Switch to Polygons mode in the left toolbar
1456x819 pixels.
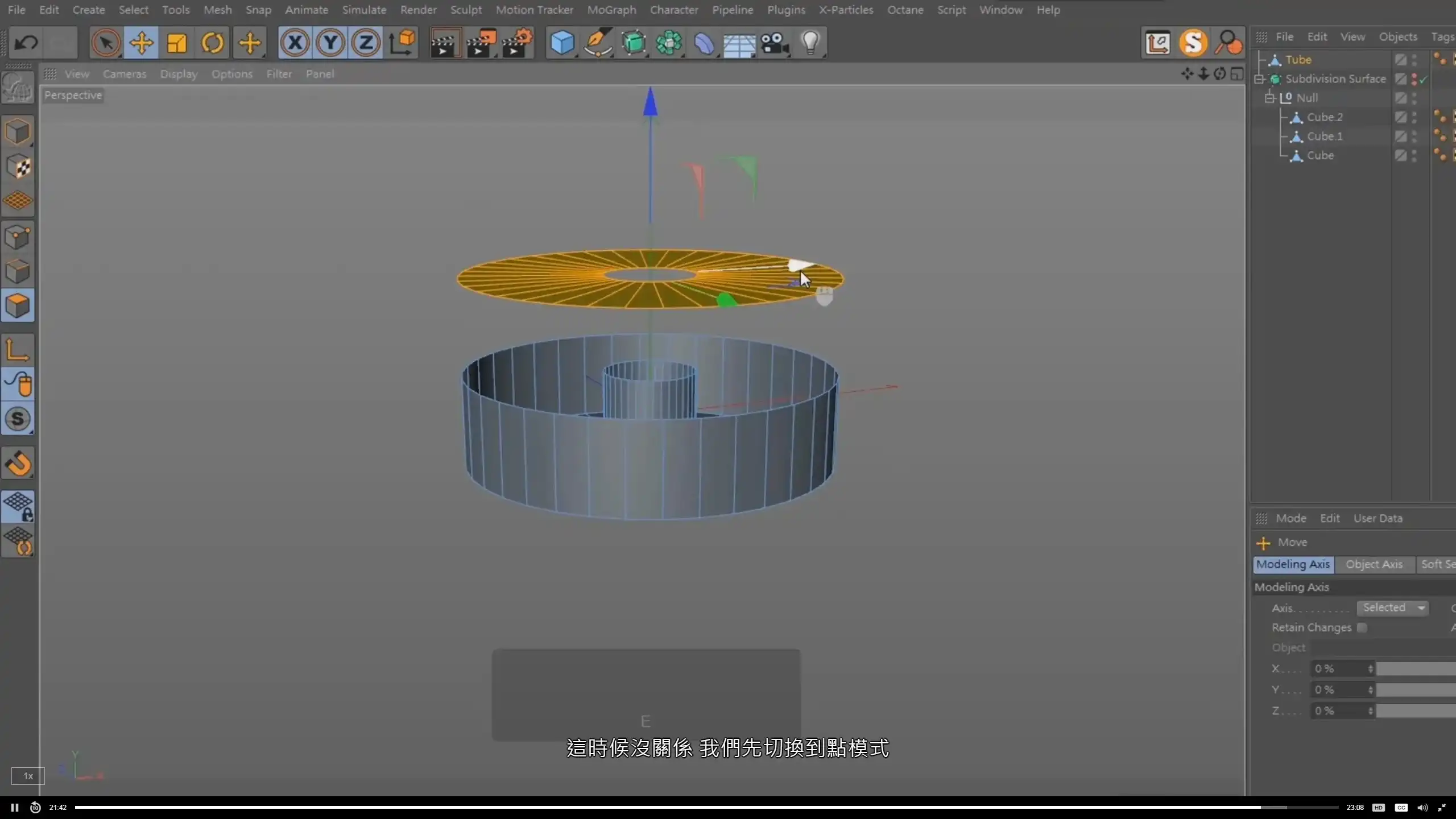coord(19,306)
